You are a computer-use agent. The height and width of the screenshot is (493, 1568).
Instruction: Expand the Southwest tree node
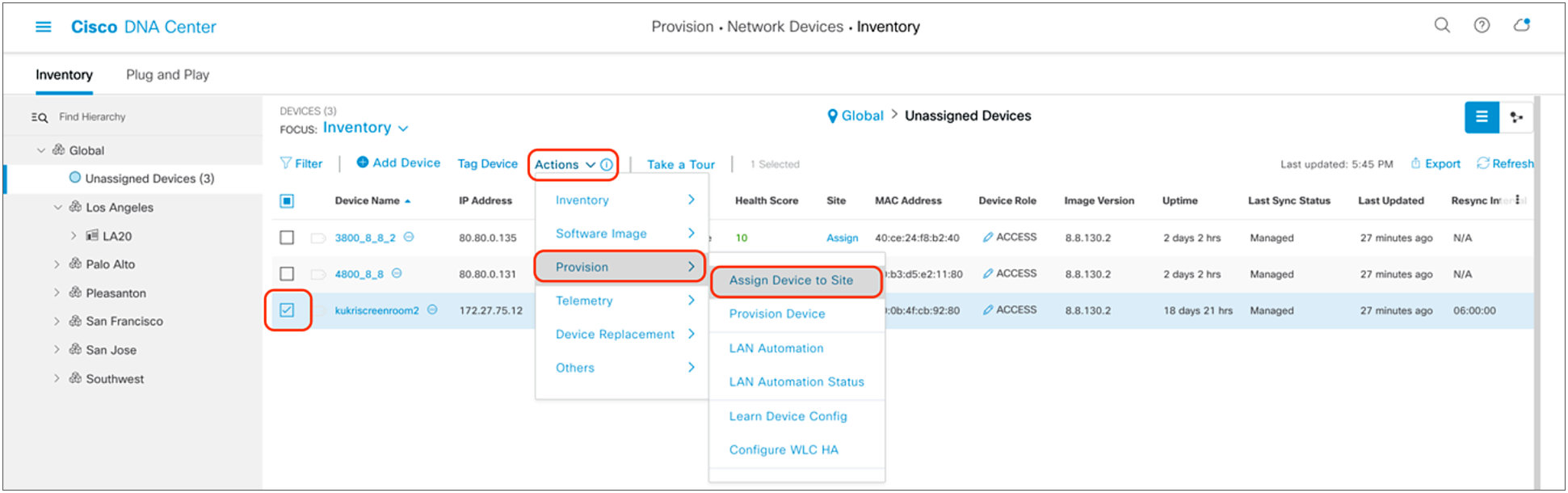click(x=57, y=378)
